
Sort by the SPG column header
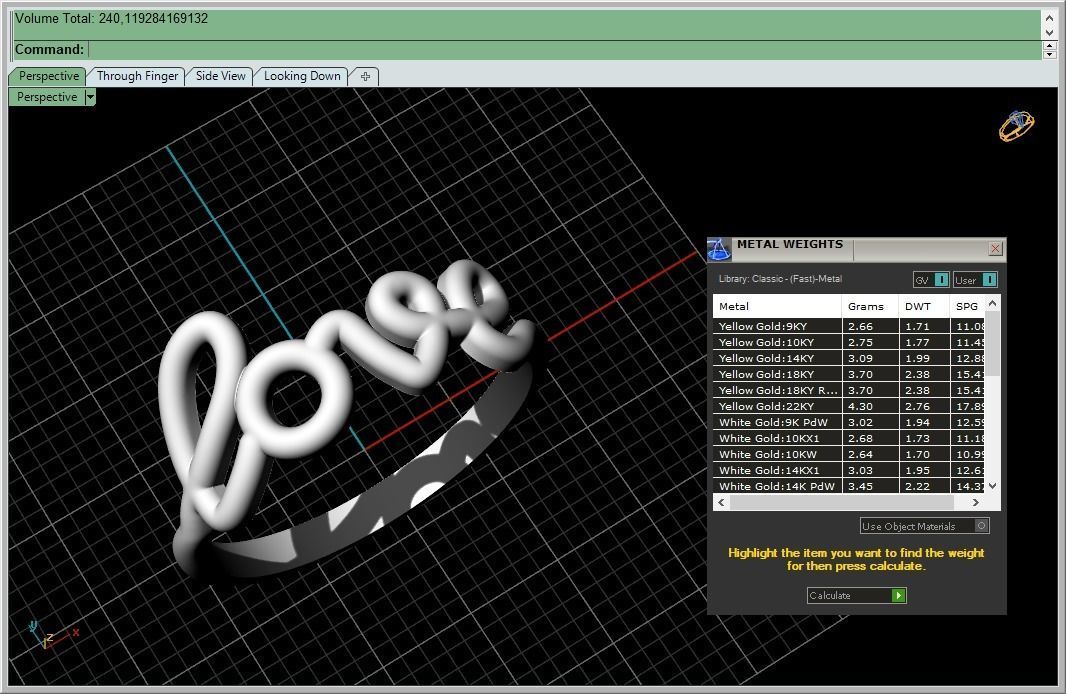point(967,307)
